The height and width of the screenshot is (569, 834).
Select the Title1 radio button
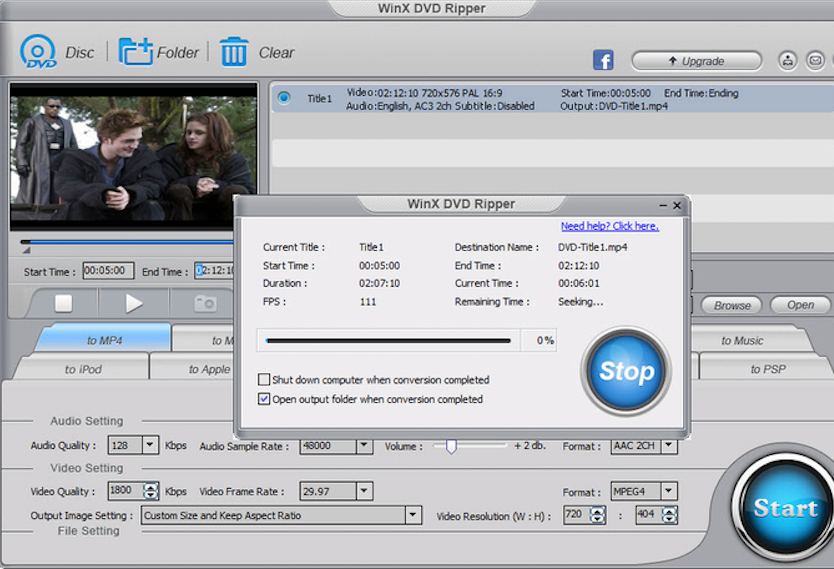point(284,97)
